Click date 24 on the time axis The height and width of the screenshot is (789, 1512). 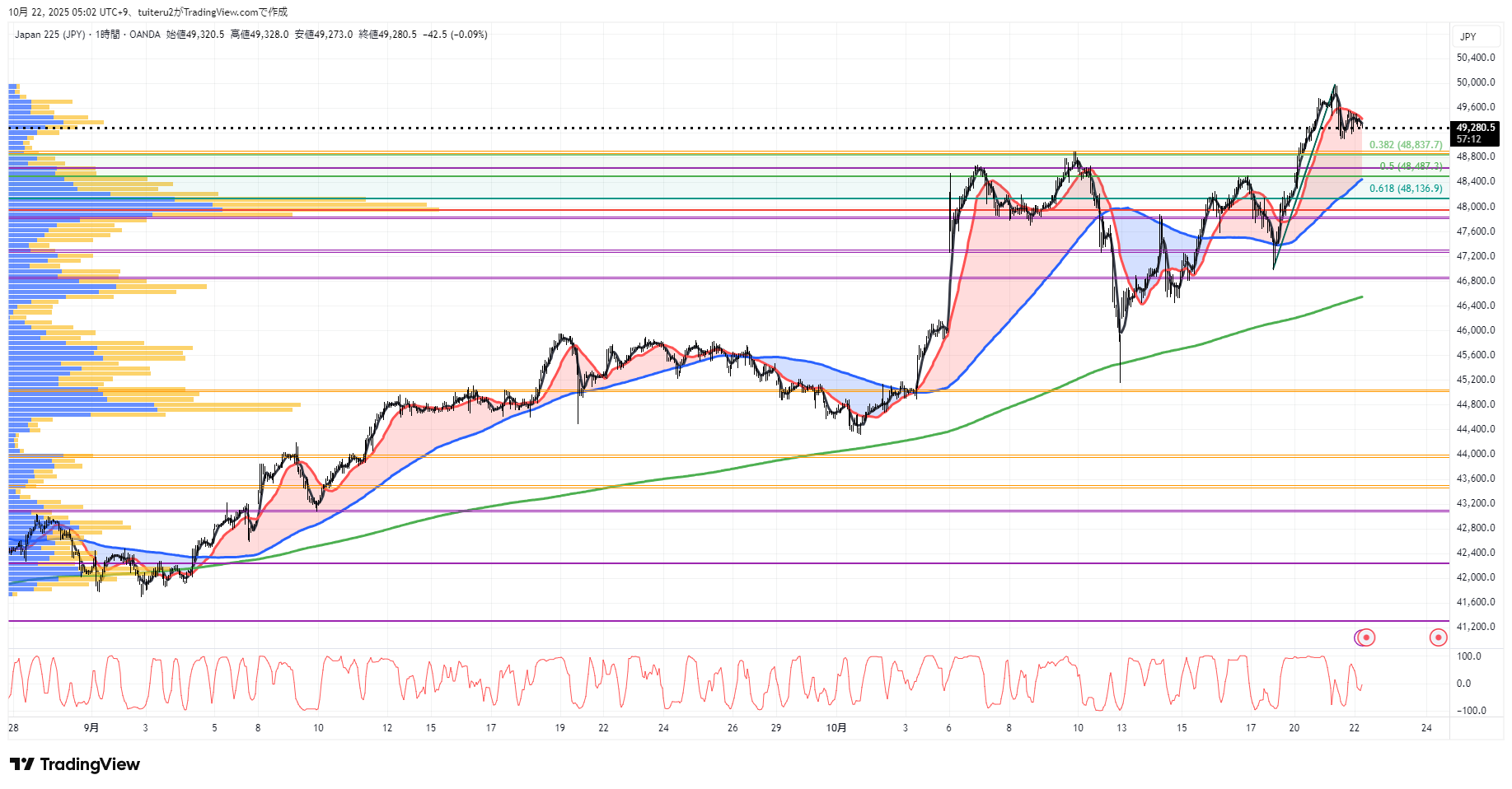[x=1426, y=728]
